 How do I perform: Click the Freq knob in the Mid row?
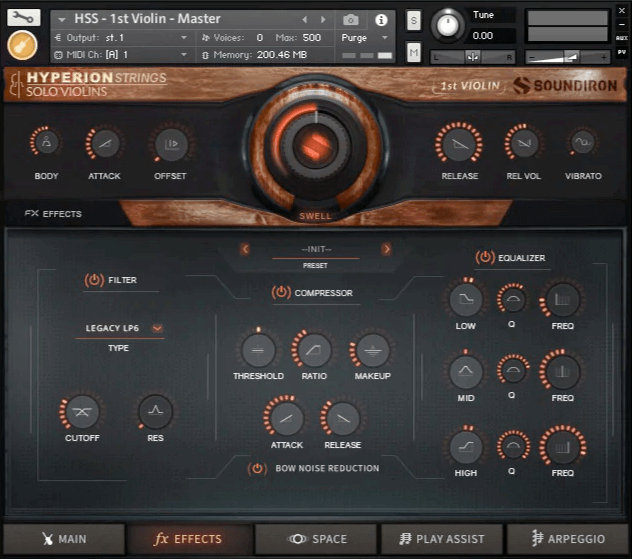(x=562, y=371)
